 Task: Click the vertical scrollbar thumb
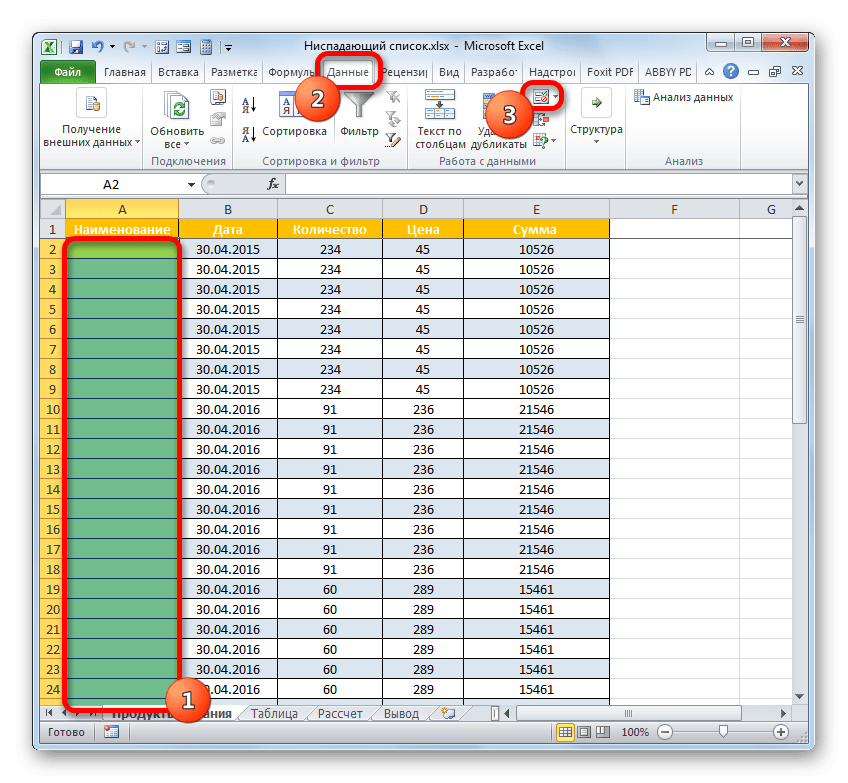tap(800, 320)
